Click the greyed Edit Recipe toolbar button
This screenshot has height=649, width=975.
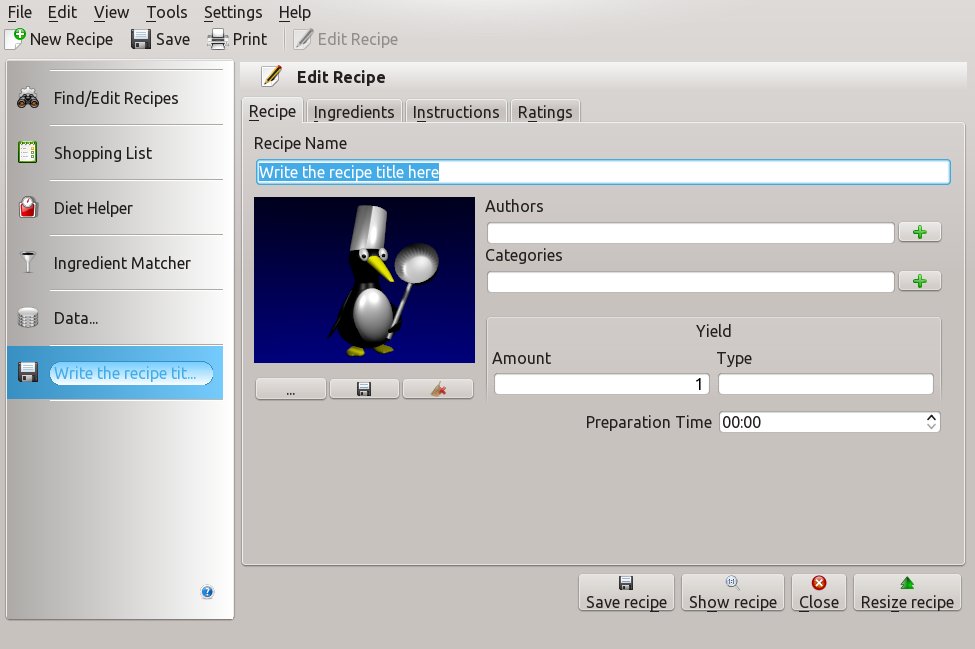[x=346, y=39]
